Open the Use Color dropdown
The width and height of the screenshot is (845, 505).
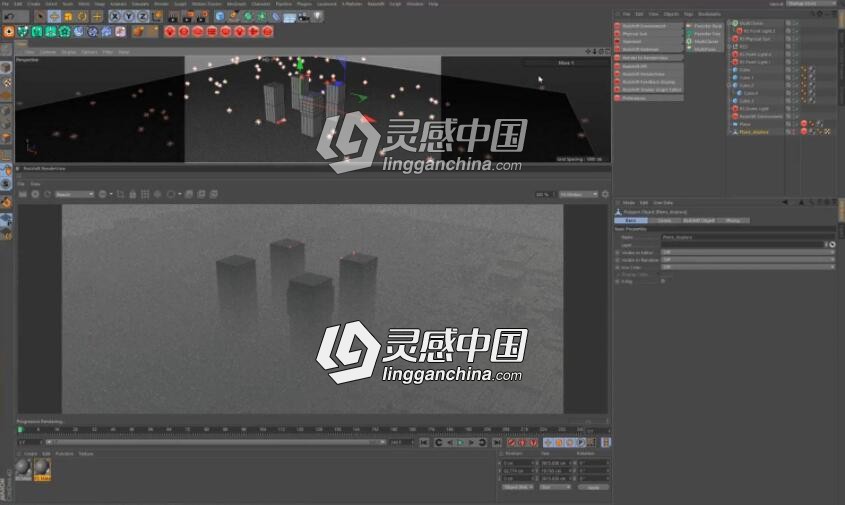[x=748, y=267]
